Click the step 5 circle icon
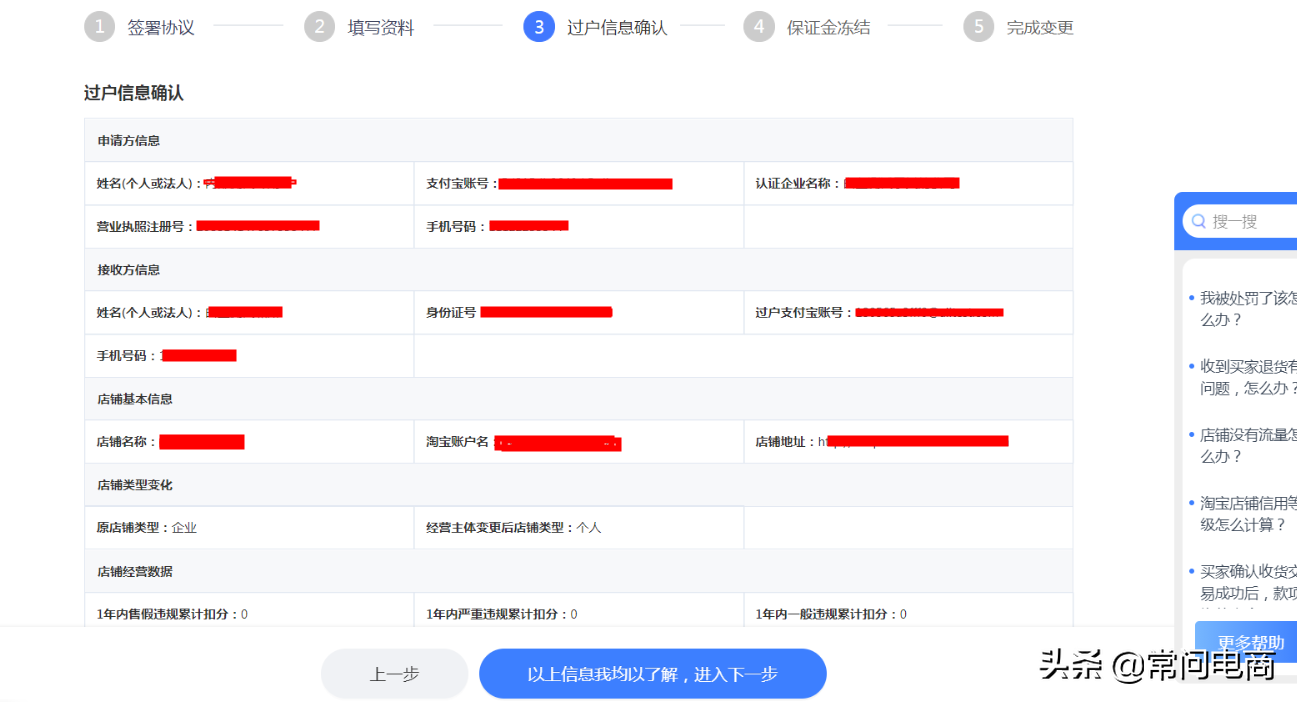 tap(979, 27)
